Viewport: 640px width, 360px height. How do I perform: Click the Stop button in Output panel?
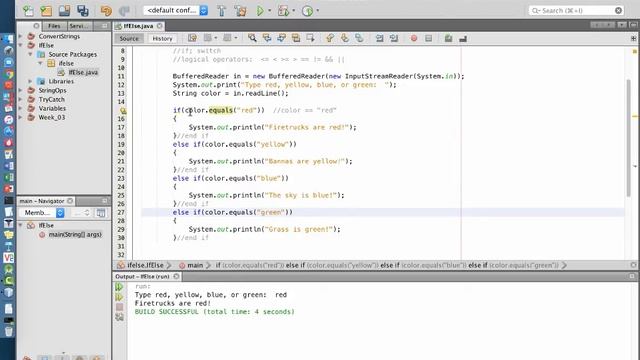[x=119, y=307]
